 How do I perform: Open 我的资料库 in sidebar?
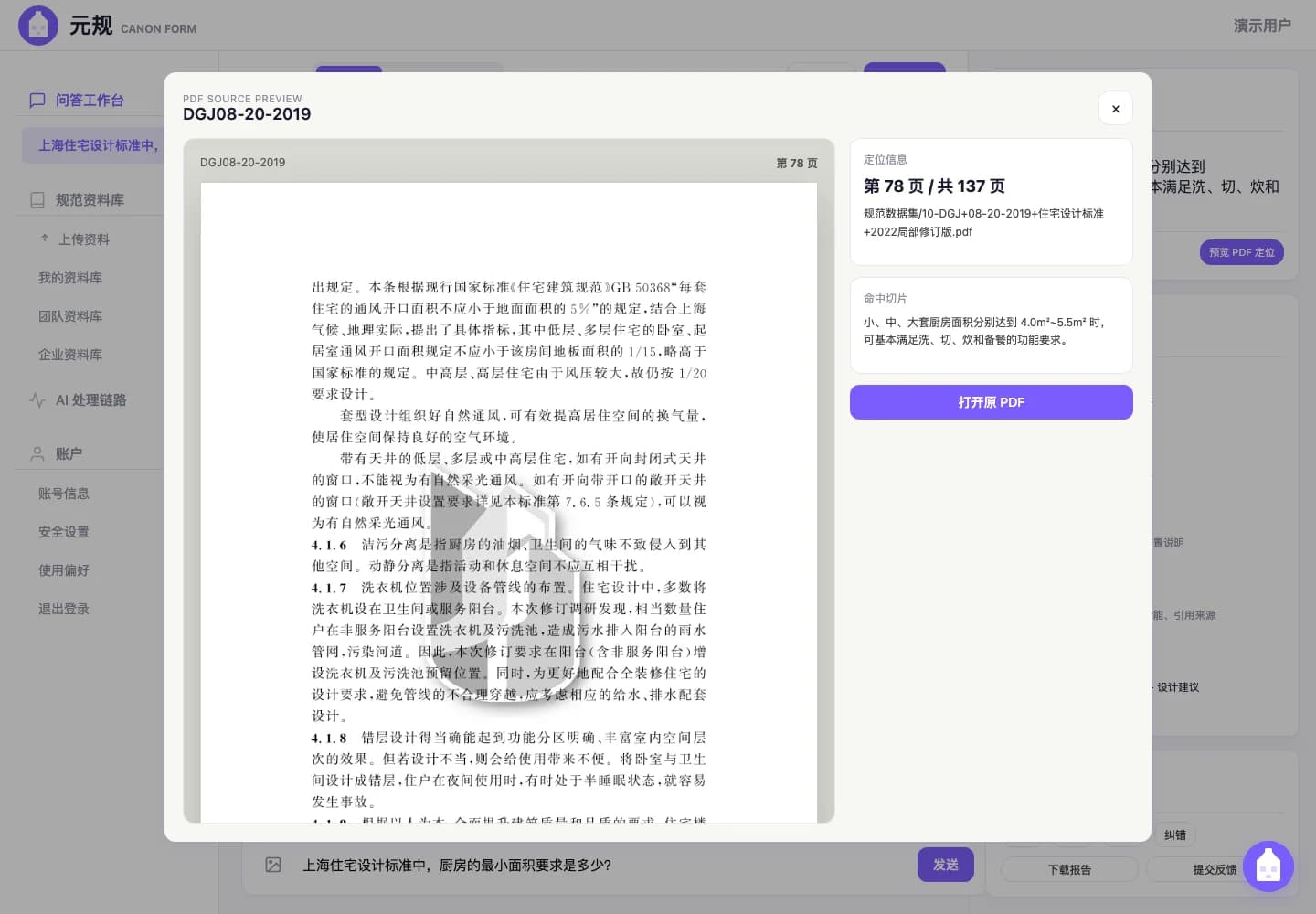tap(70, 278)
